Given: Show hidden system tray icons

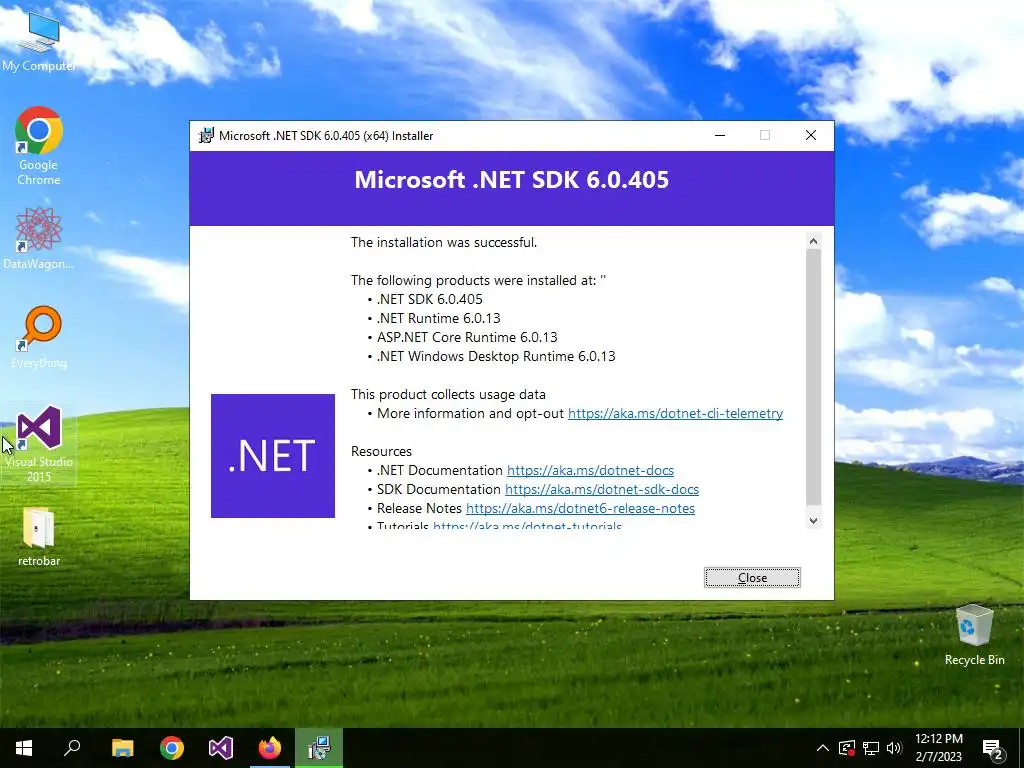Looking at the screenshot, I should click(823, 748).
